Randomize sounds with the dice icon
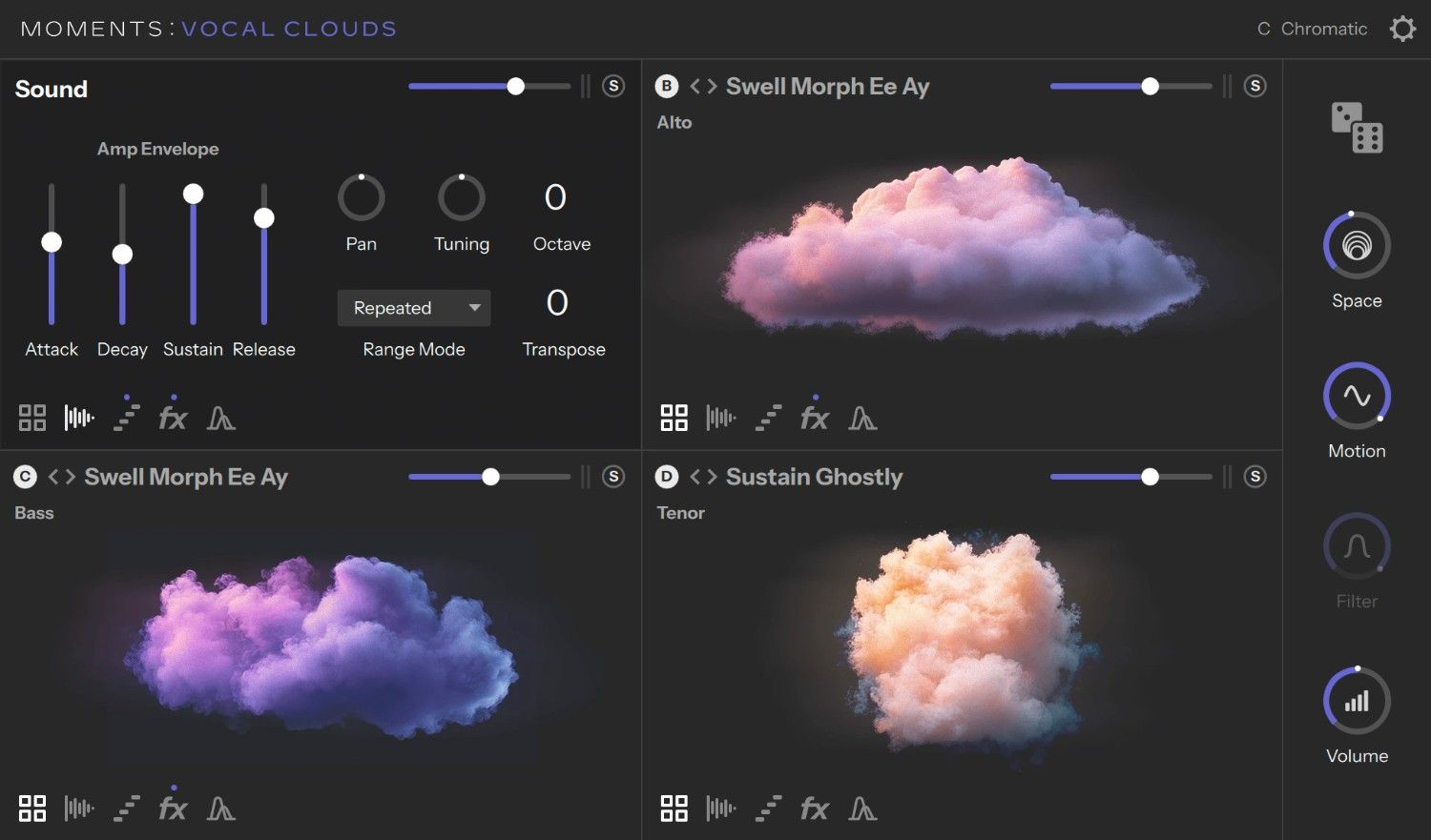1431x840 pixels. tap(1356, 127)
